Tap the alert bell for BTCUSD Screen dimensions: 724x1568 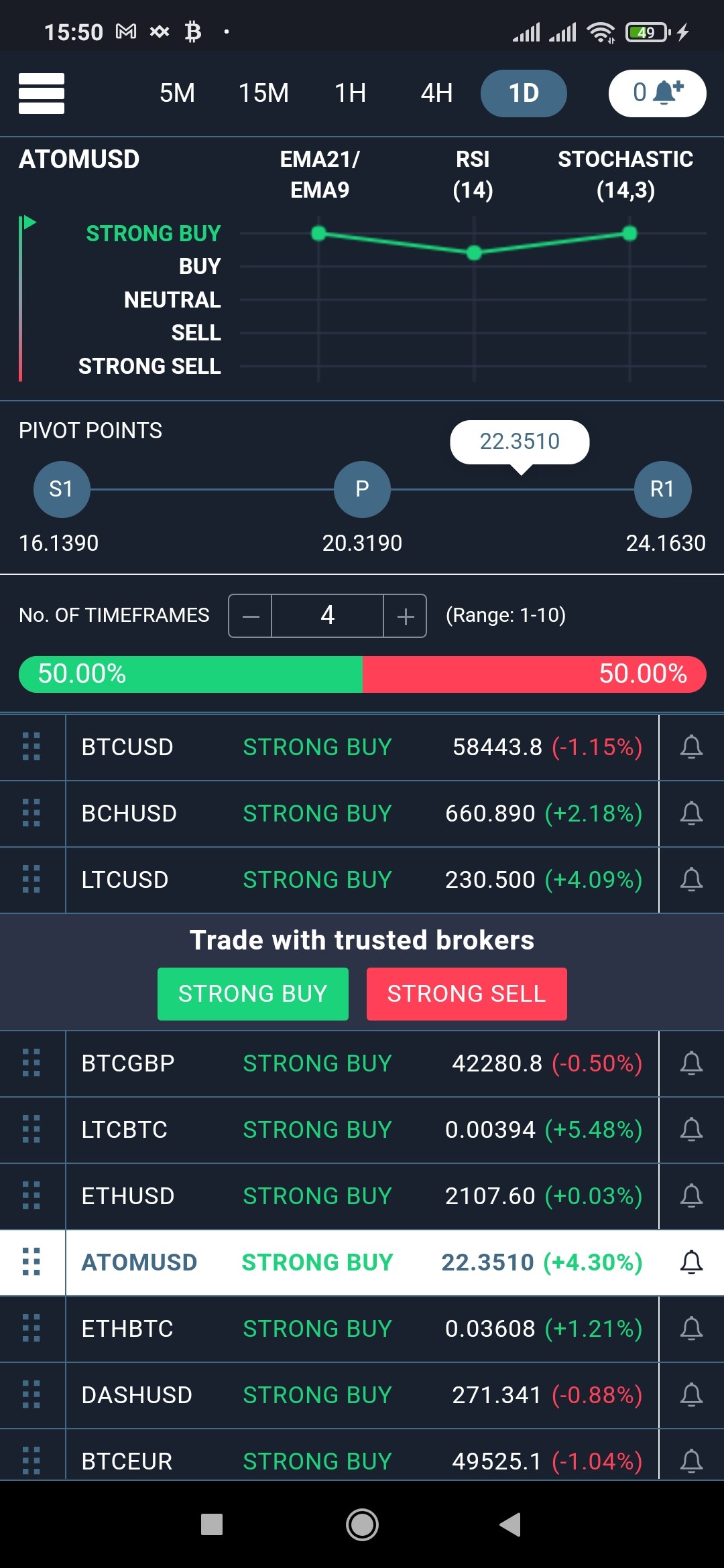(691, 746)
